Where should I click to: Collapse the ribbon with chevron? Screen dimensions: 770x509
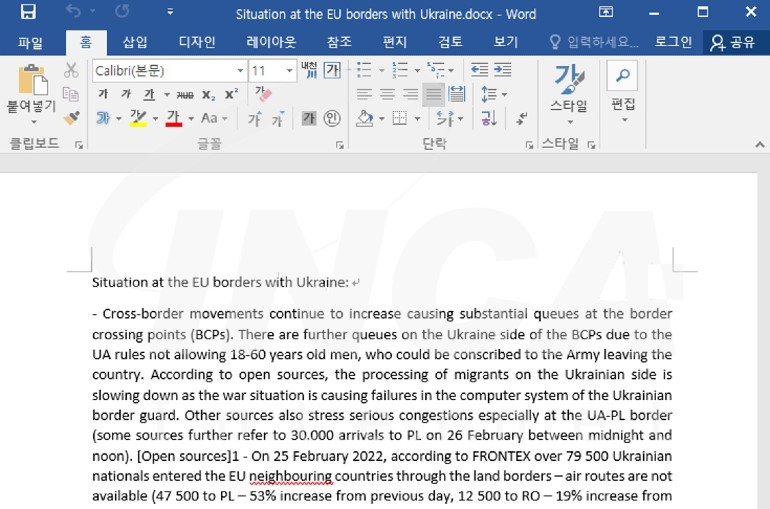pos(760,144)
